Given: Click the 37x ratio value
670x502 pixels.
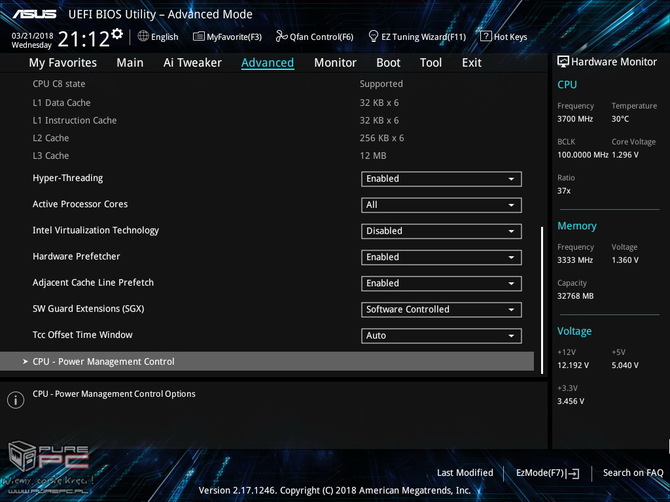Looking at the screenshot, I should (x=564, y=191).
